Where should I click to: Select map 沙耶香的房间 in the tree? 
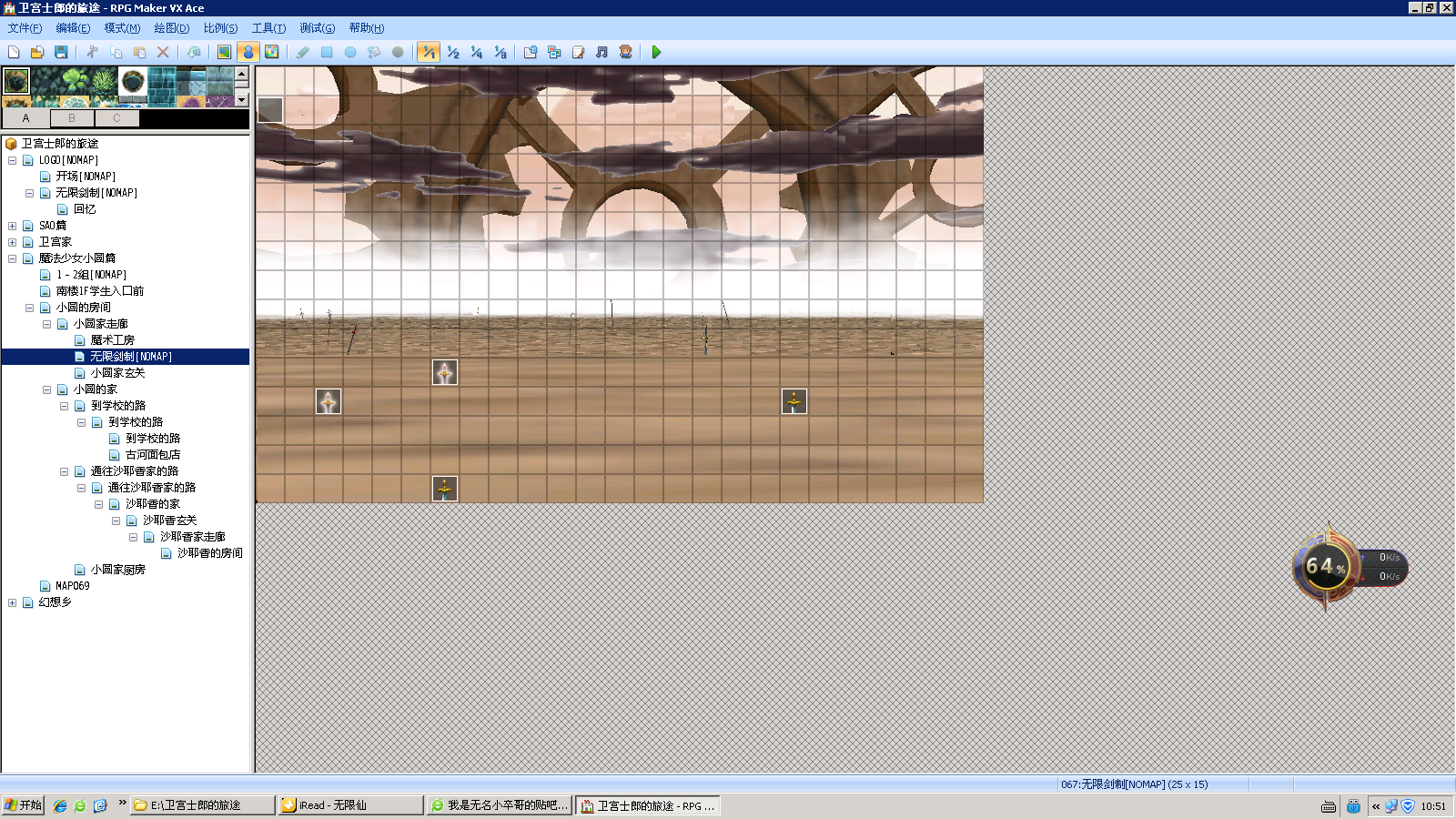click(x=209, y=553)
